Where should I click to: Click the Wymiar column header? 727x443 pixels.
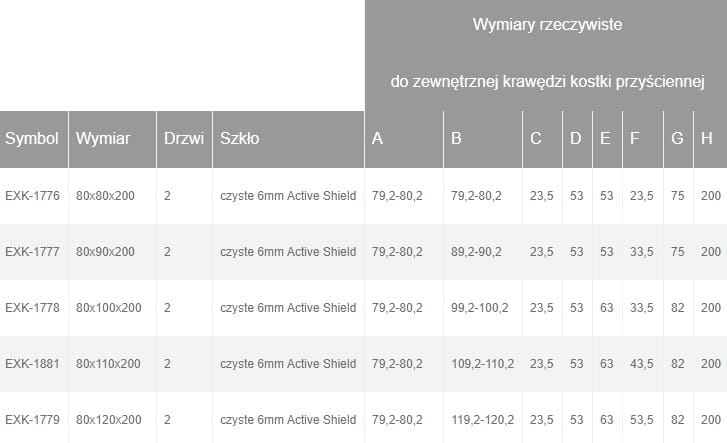[x=103, y=139]
